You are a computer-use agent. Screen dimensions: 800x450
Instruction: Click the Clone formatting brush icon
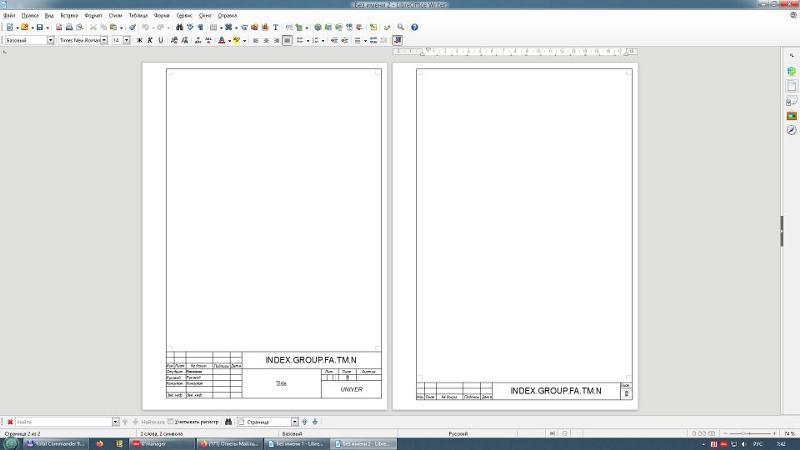pos(133,27)
